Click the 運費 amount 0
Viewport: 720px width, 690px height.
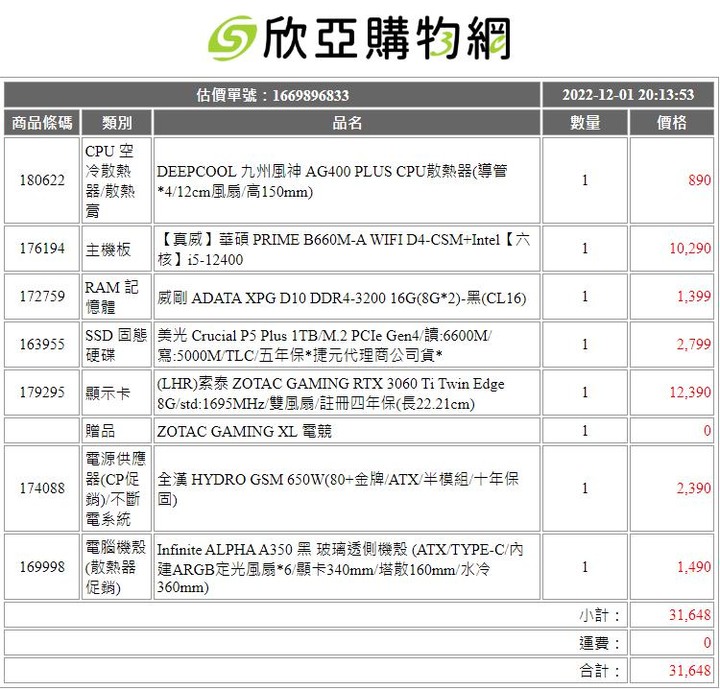(x=707, y=642)
